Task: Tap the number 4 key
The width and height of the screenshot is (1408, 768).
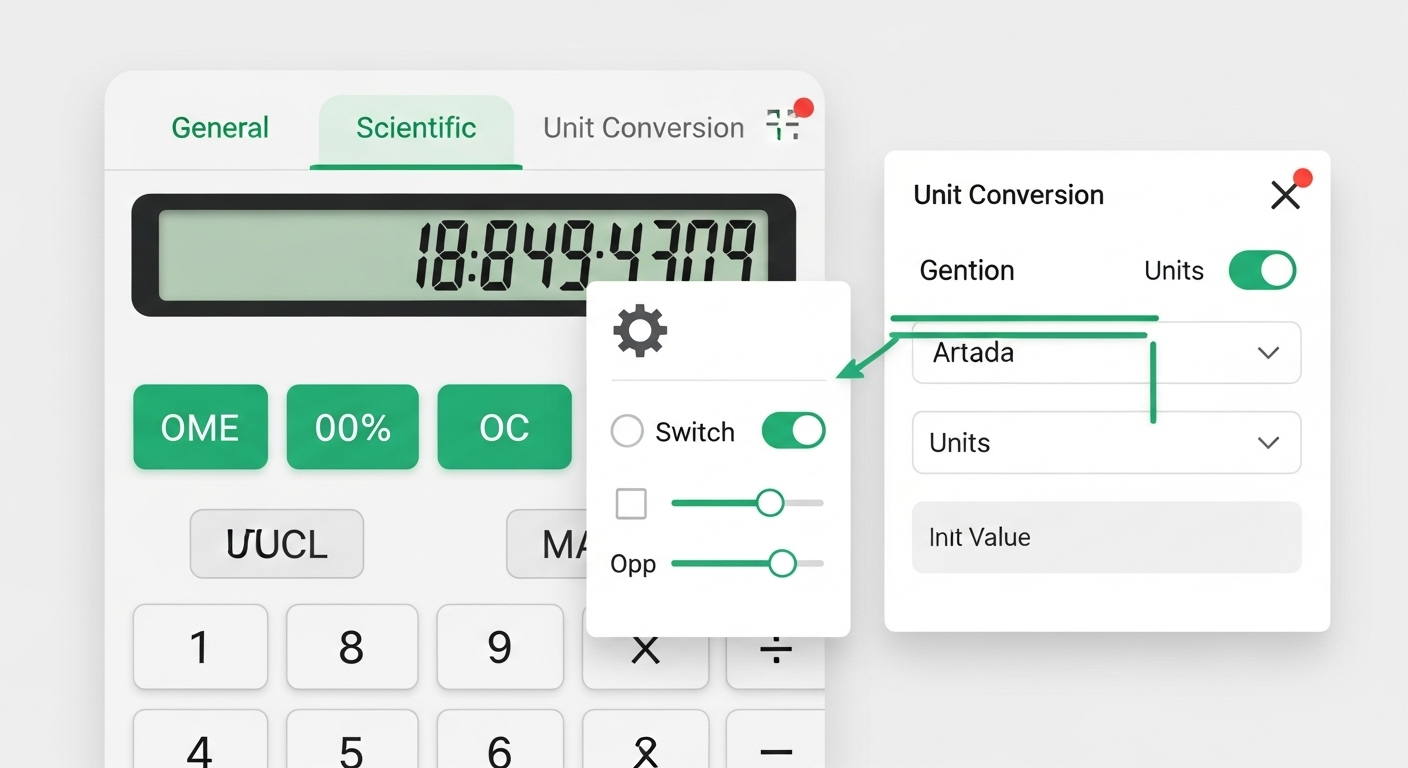Action: tap(200, 740)
